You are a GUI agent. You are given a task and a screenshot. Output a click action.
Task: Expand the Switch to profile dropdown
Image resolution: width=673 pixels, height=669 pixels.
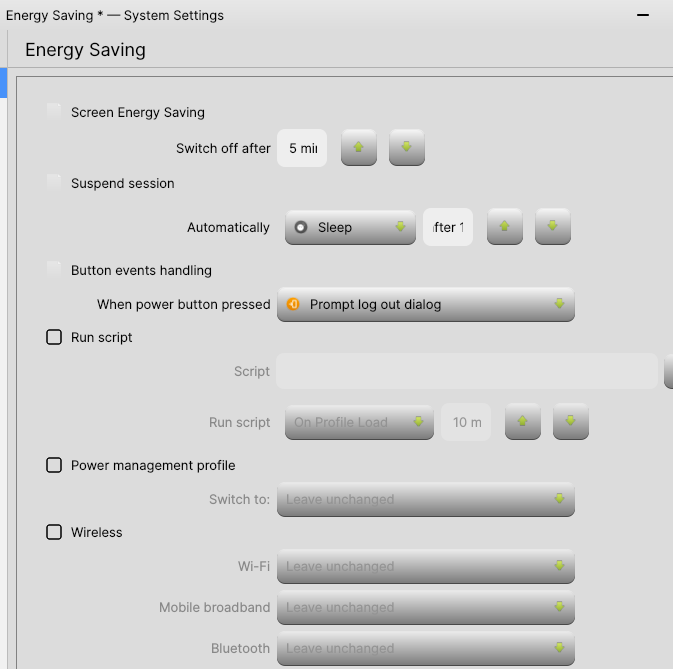[x=425, y=499]
